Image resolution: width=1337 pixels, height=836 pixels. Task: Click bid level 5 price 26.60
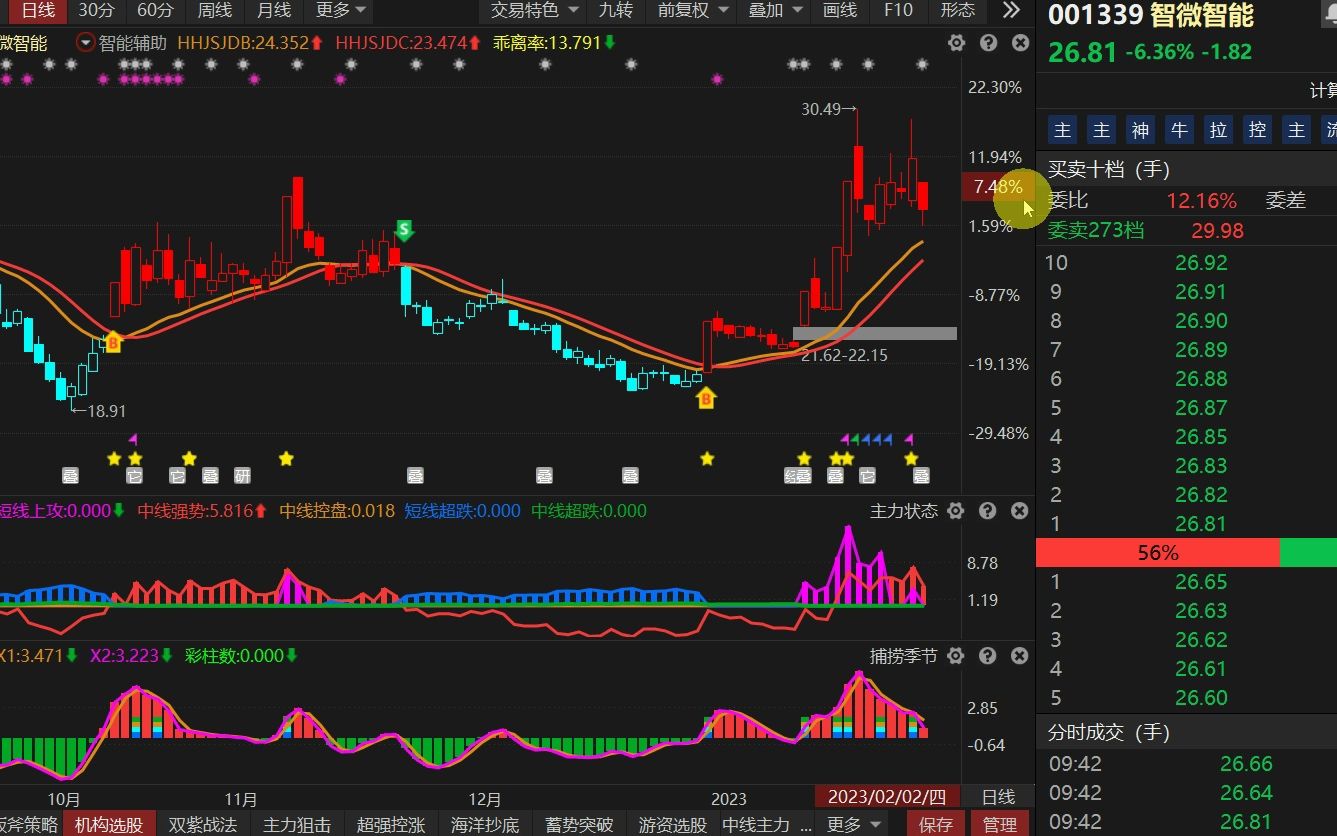tap(1201, 698)
